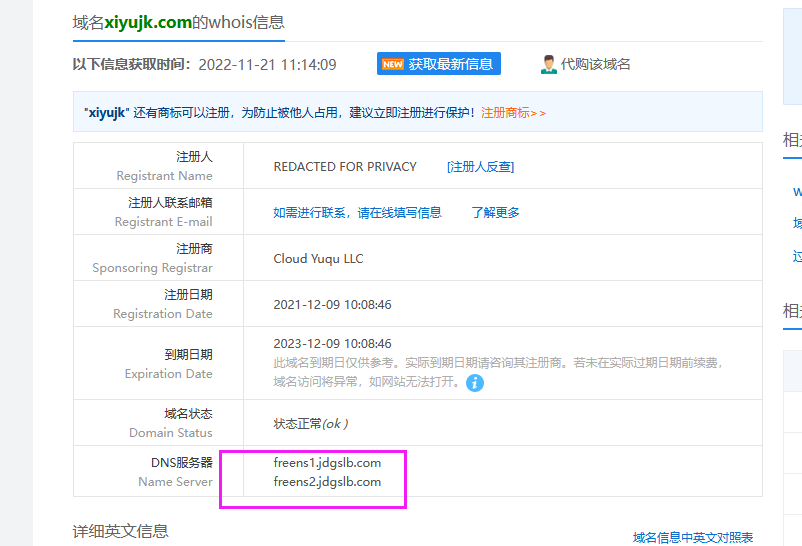Click 如需进行联系，请在线填写信息 link
The height and width of the screenshot is (546, 802).
[357, 213]
